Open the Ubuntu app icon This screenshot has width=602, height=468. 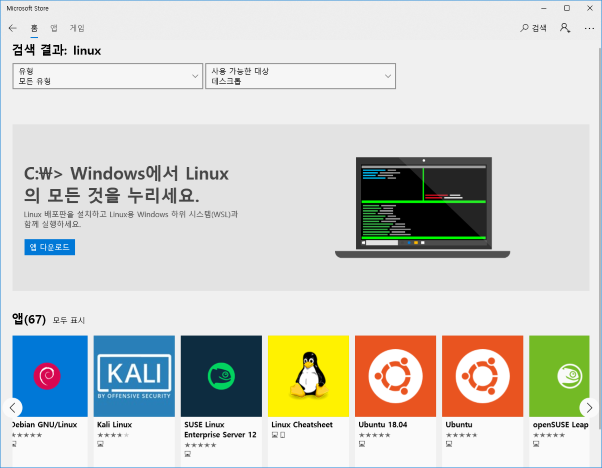(483, 376)
